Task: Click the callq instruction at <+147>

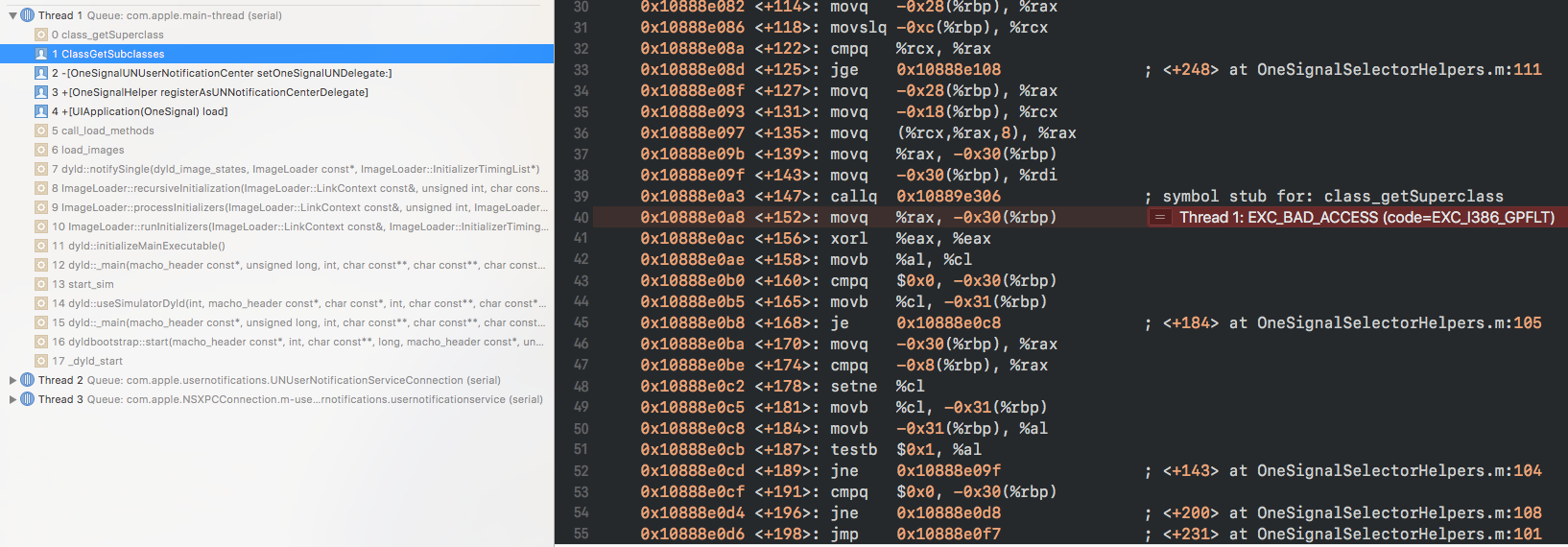Action: tap(853, 197)
